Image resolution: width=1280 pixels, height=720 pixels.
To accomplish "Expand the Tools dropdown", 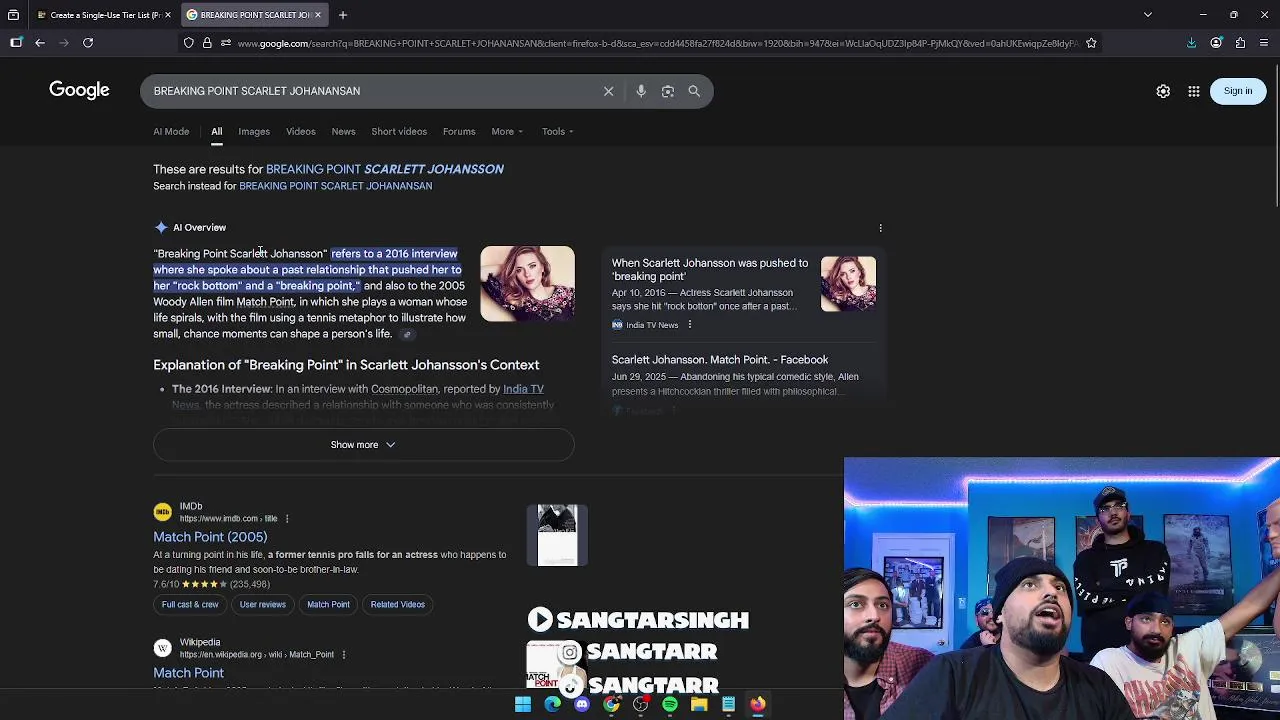I will point(557,132).
